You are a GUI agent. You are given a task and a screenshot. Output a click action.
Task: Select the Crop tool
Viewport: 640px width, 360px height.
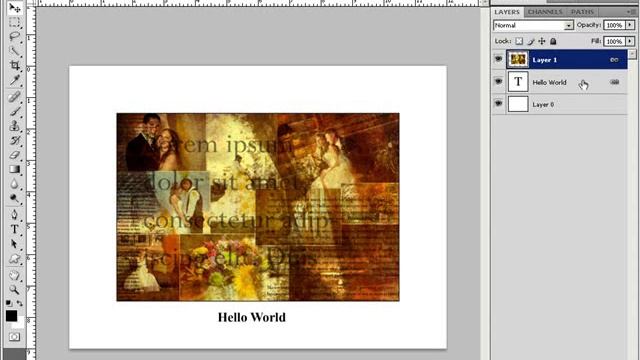click(14, 65)
